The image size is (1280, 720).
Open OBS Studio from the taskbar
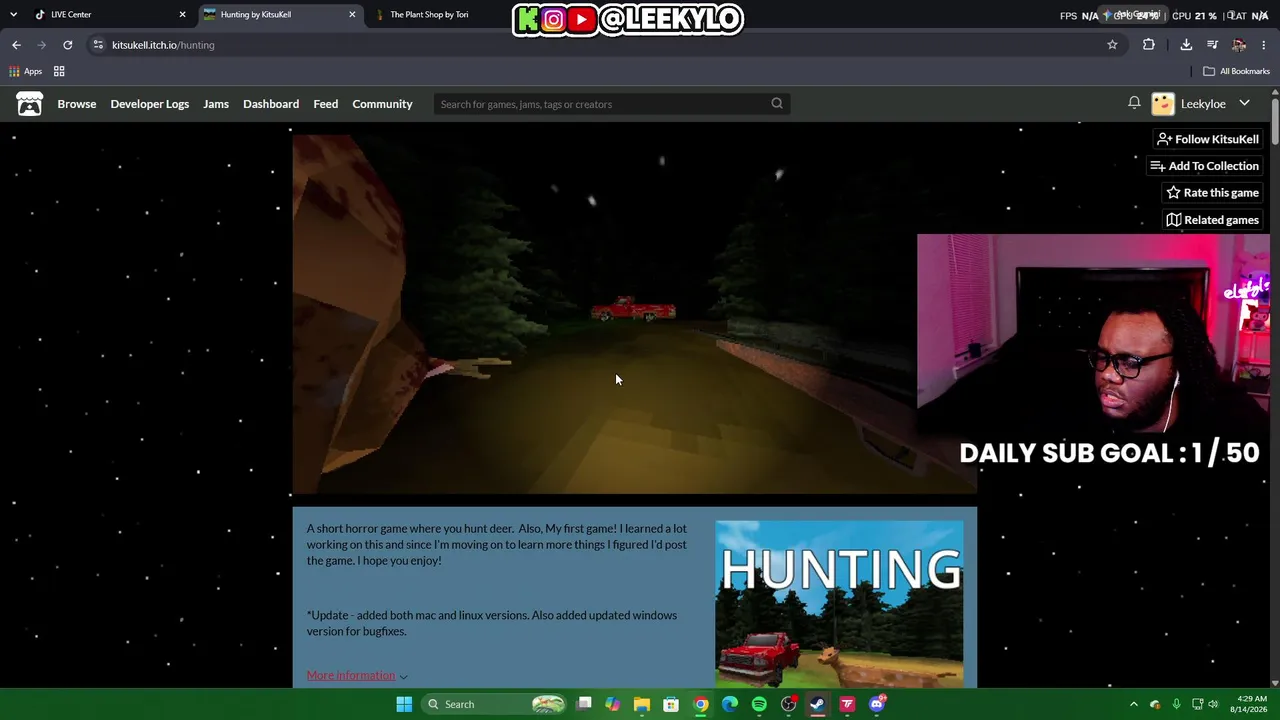789,704
